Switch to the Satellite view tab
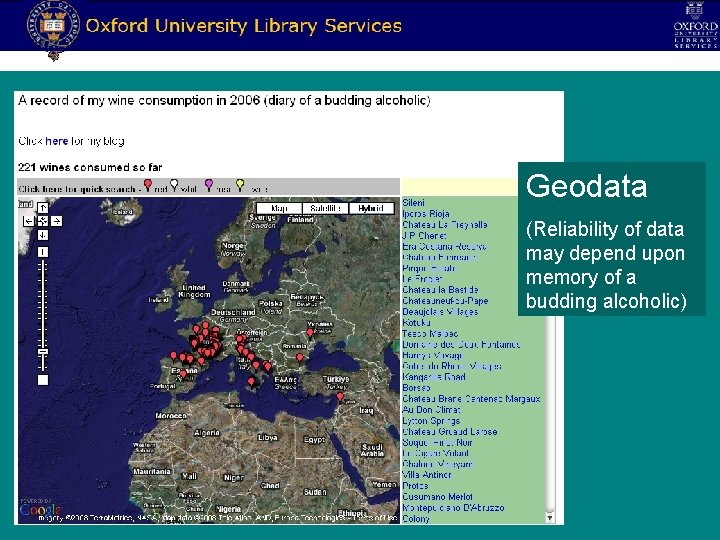720x540 pixels. (x=325, y=208)
